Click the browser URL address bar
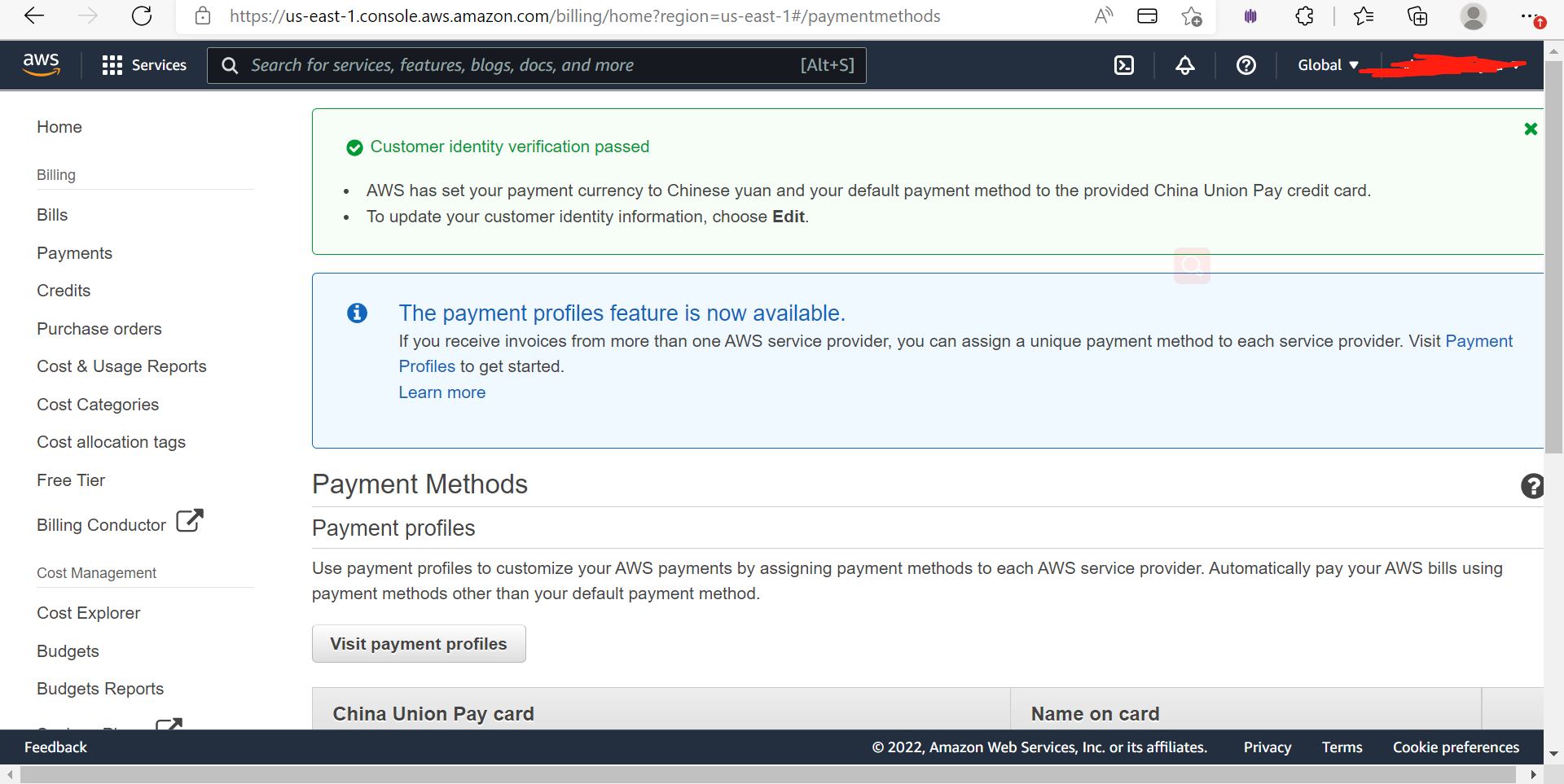Screen dimensions: 1564x784 584,16
